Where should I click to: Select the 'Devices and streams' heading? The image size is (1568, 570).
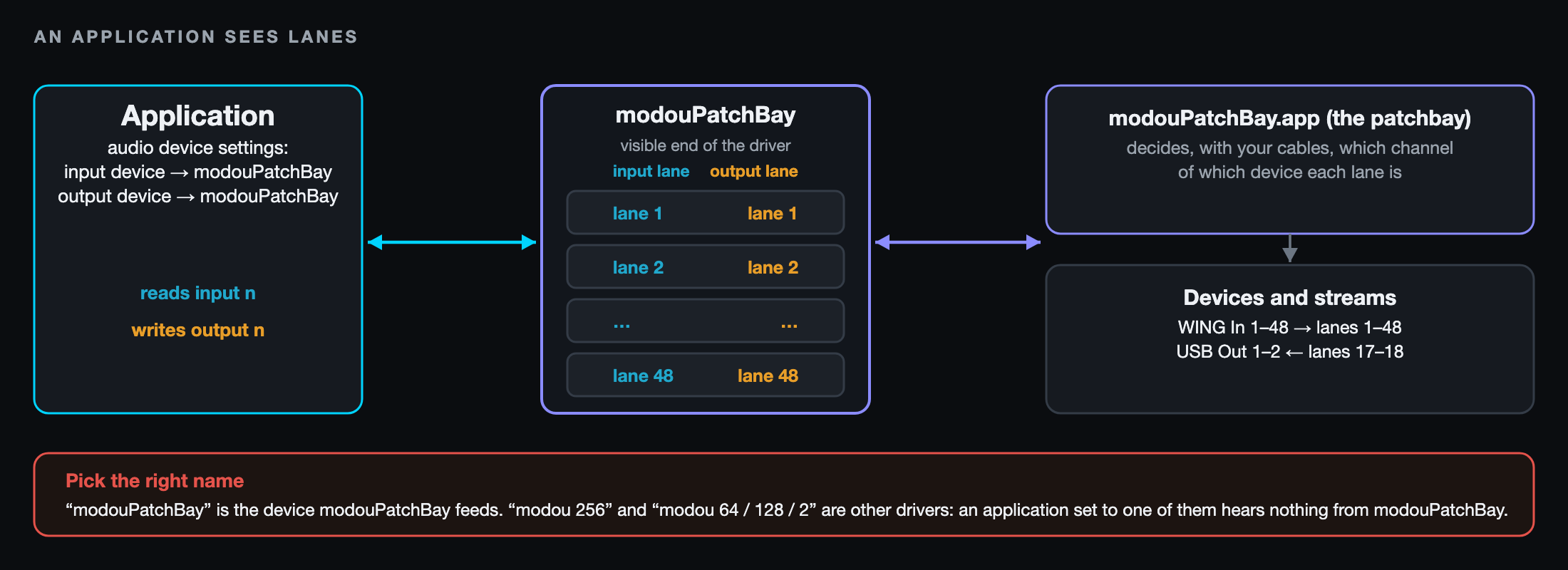point(1290,297)
